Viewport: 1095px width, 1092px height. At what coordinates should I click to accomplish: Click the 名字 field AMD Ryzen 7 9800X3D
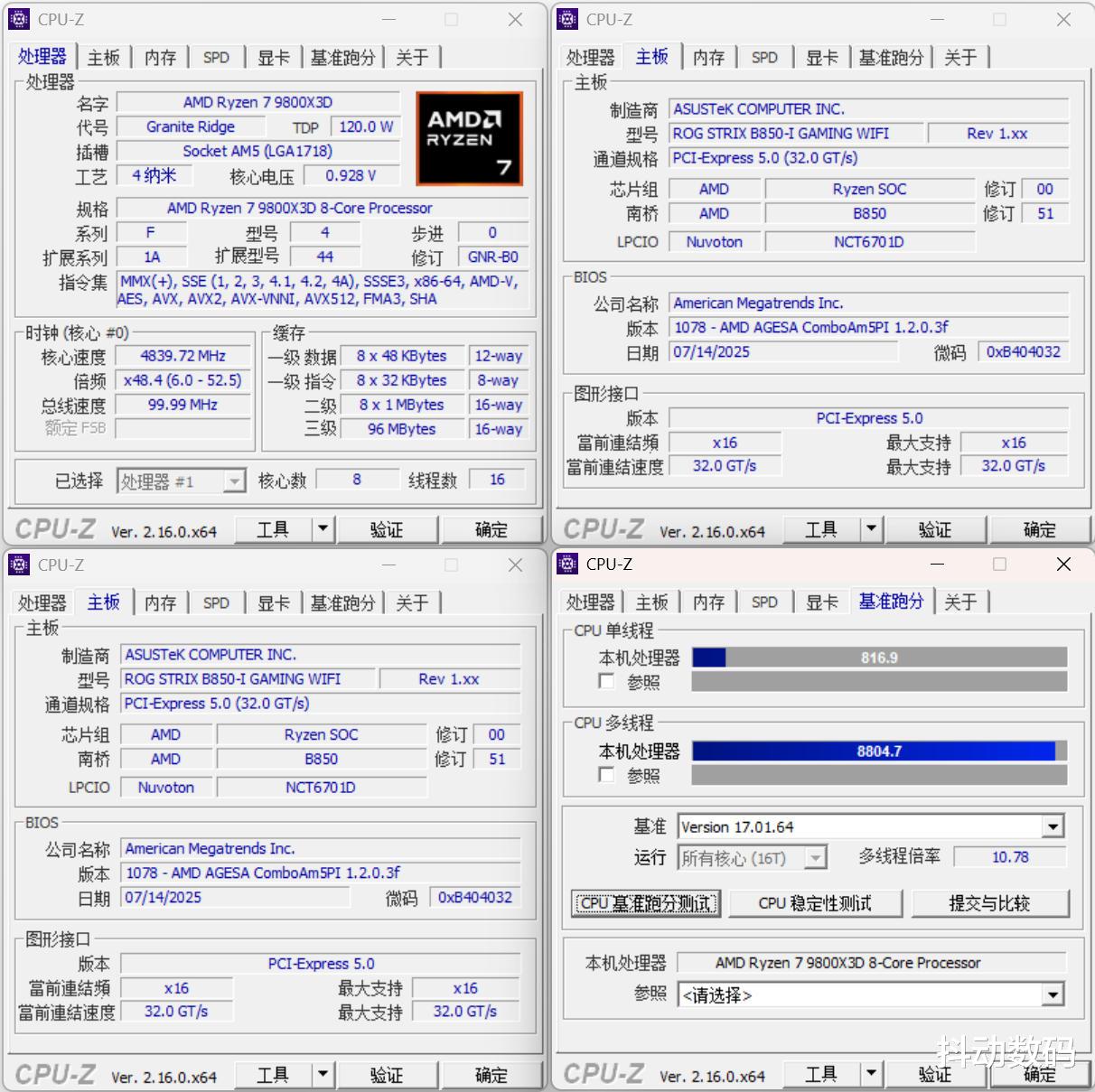pos(257,102)
